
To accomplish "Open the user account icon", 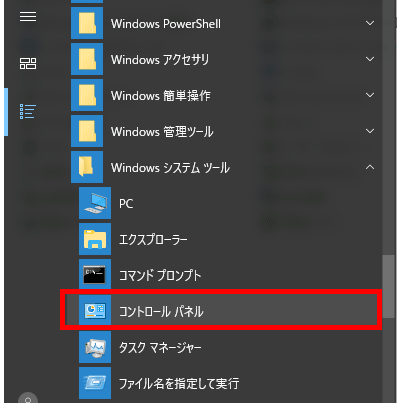I will pos(28,398).
